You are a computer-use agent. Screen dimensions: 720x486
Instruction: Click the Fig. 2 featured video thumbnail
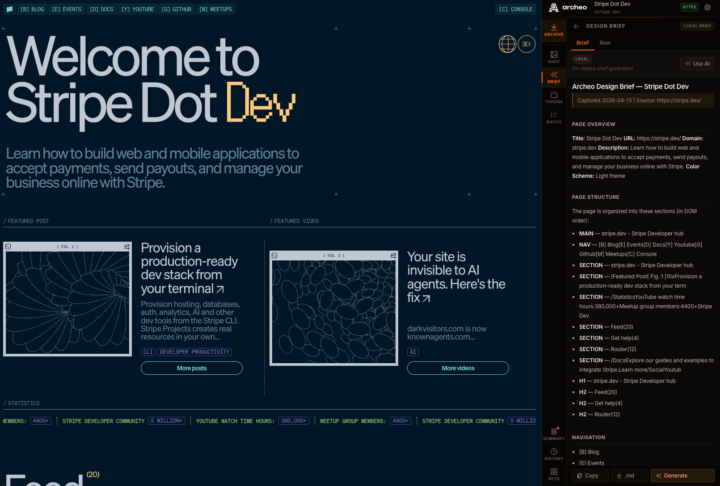pos(334,308)
